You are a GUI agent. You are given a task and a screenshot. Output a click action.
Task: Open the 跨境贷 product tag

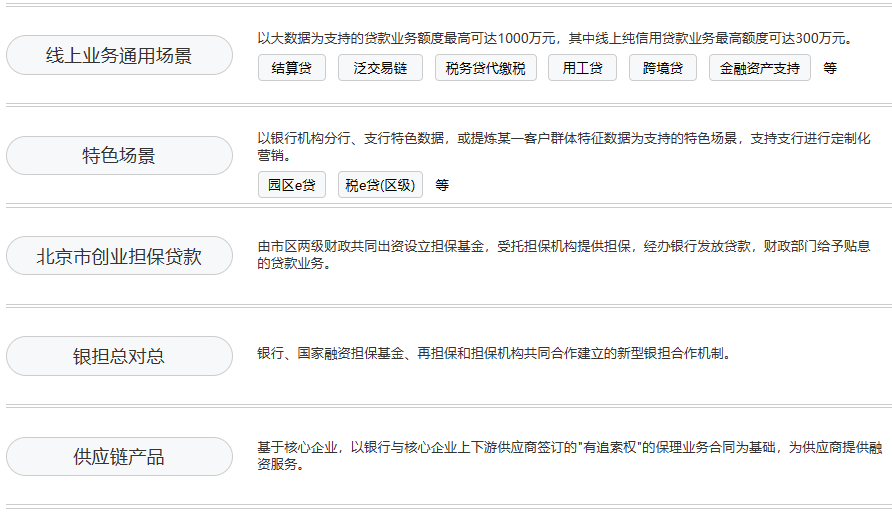pyautogui.click(x=663, y=68)
